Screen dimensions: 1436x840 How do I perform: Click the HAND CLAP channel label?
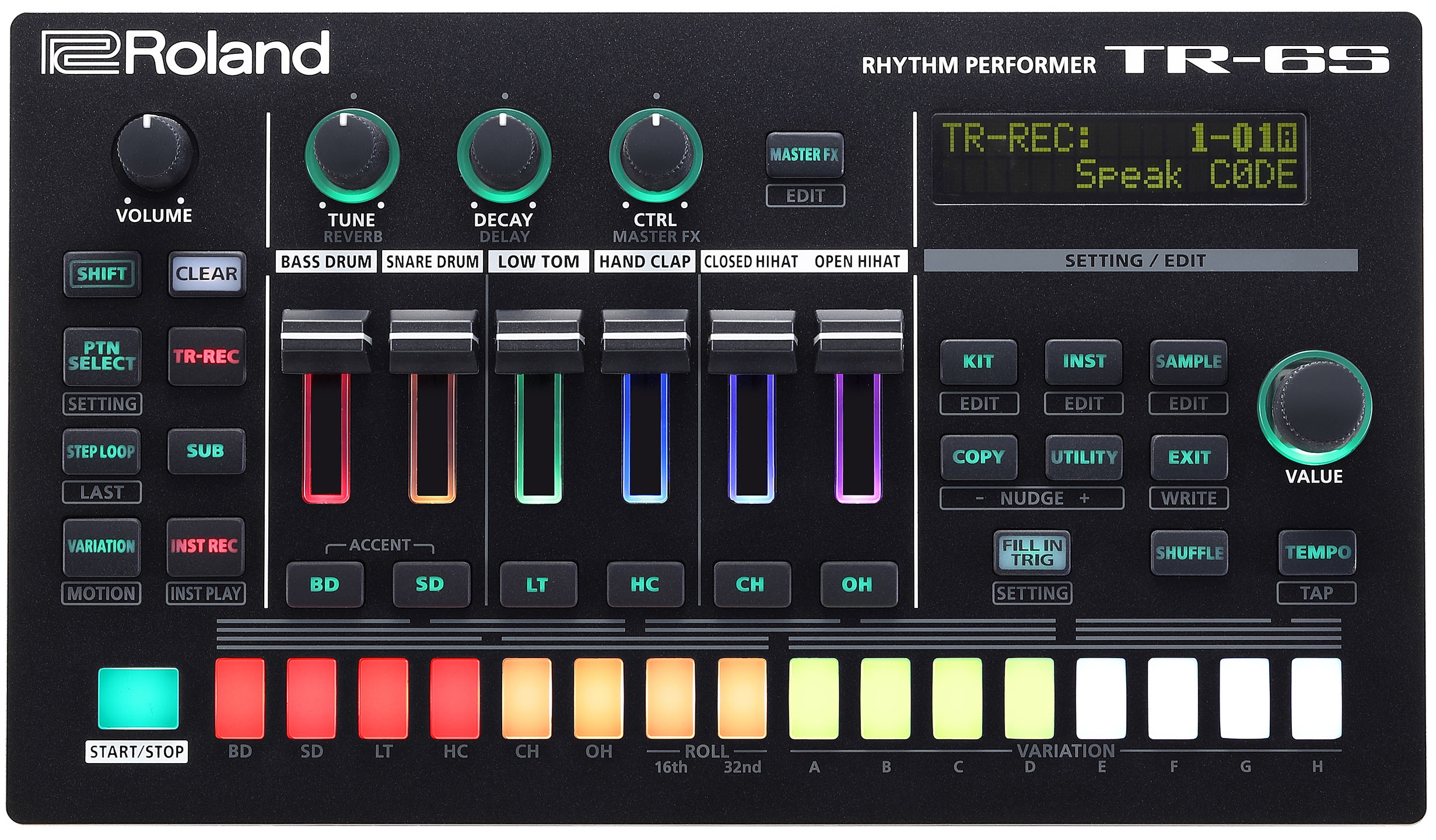(x=645, y=262)
